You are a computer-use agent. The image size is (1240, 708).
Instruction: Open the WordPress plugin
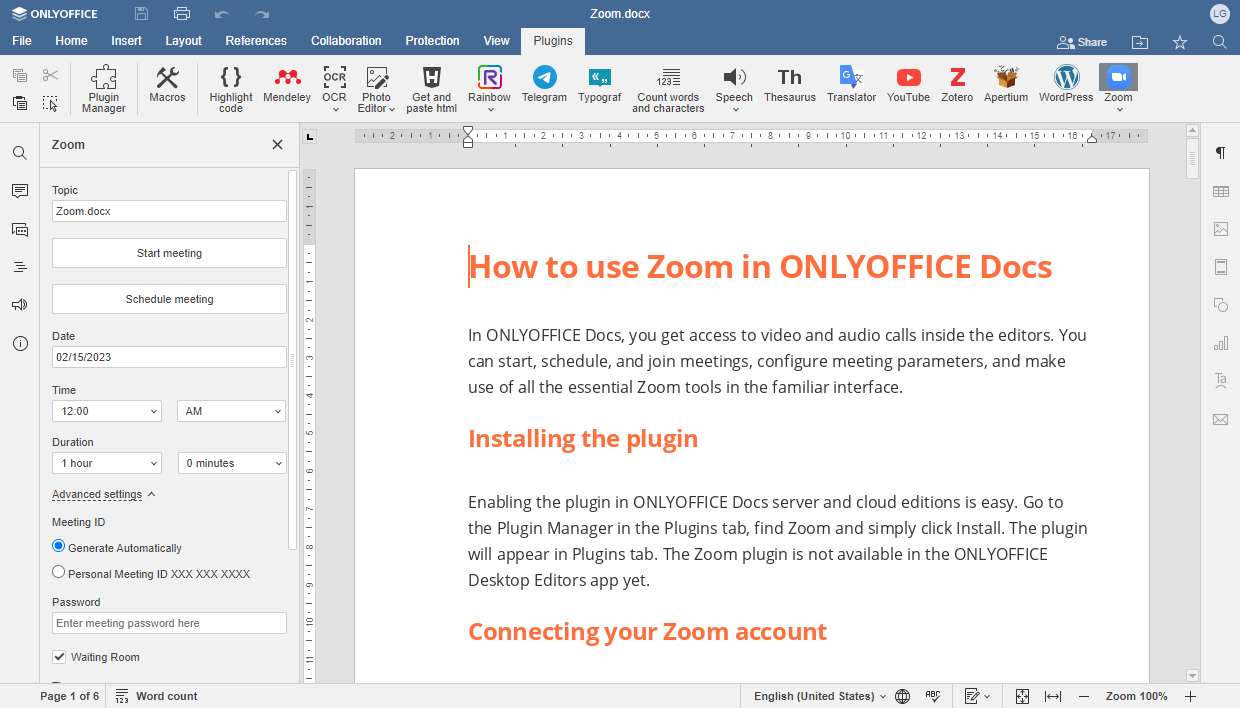coord(1066,84)
